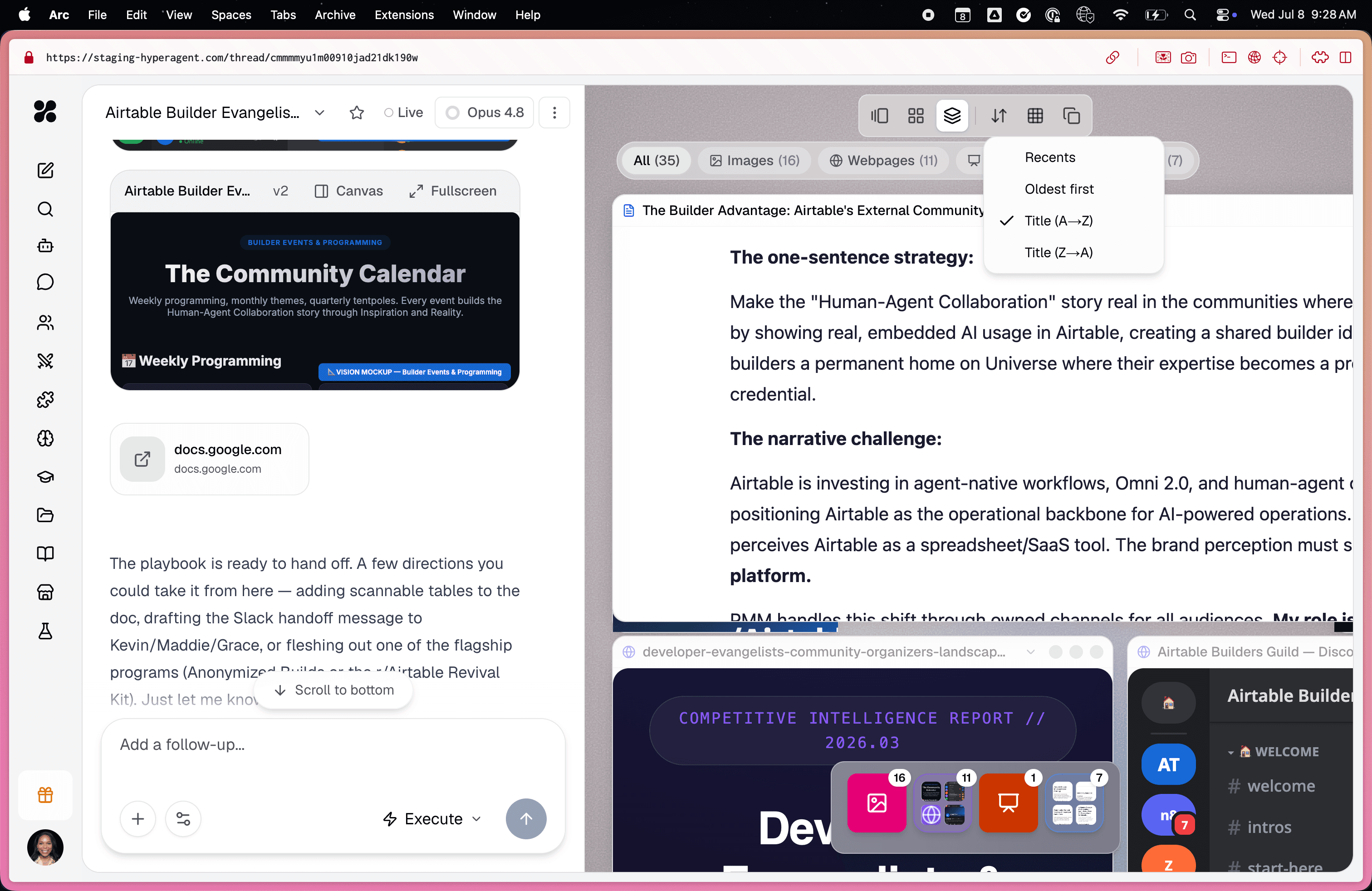Select the All (35) filter tab
The height and width of the screenshot is (891, 1372).
(656, 160)
